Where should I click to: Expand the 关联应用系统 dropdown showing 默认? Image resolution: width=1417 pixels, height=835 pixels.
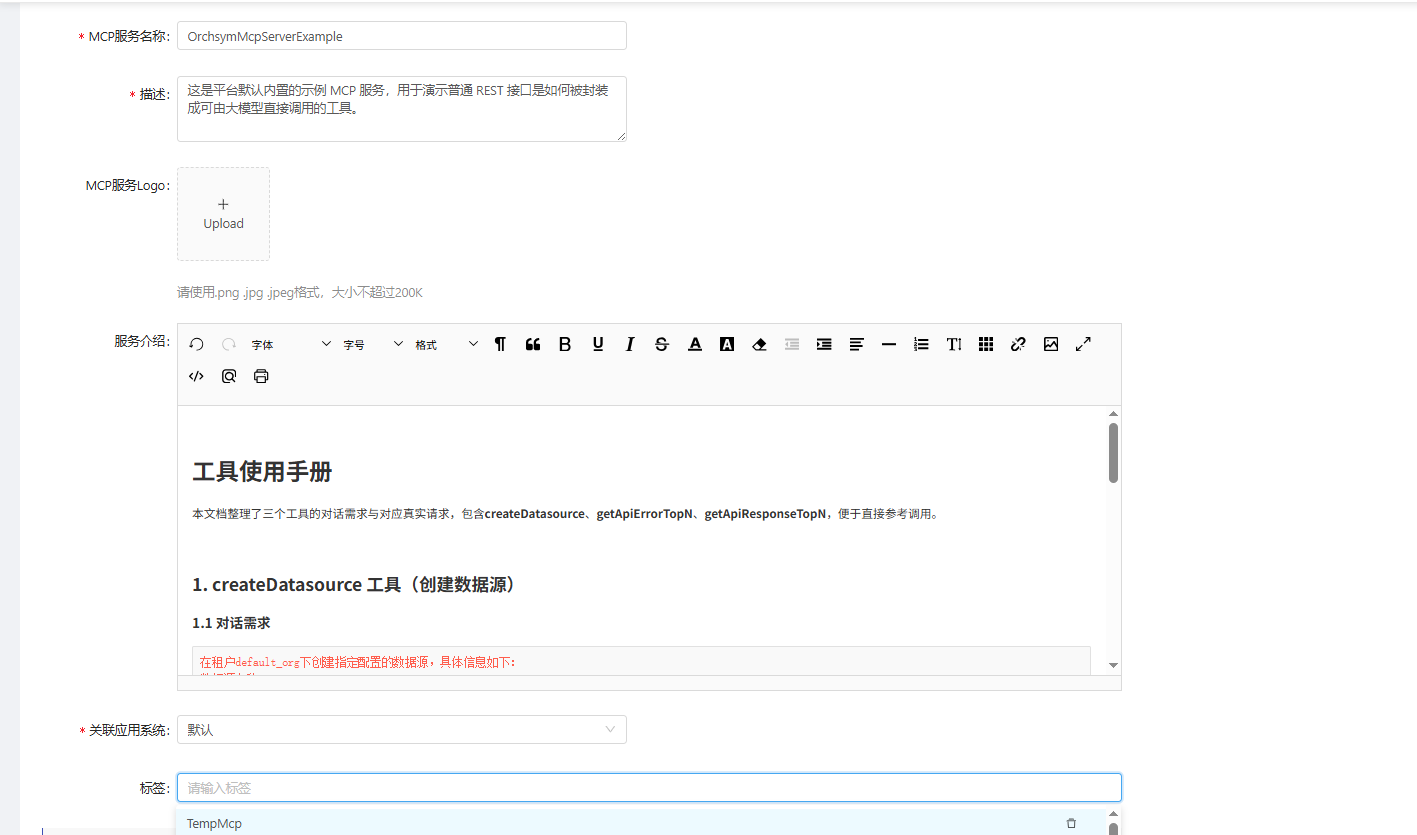tap(609, 729)
